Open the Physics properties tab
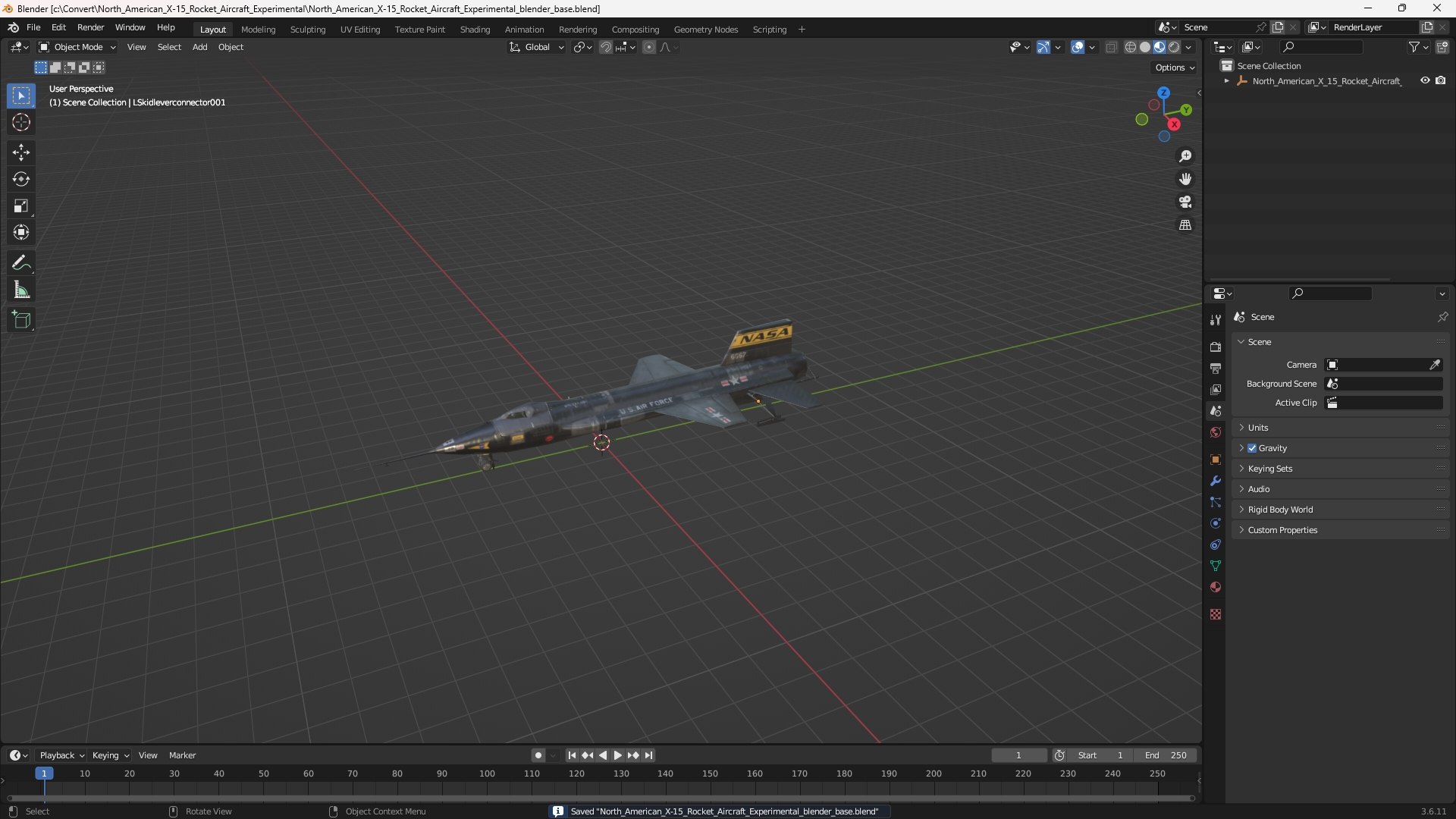This screenshot has height=819, width=1456. point(1216,523)
